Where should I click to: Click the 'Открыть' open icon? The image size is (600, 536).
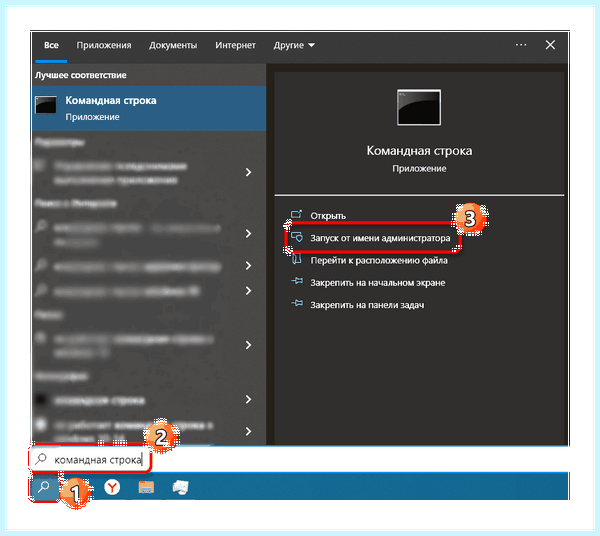pyautogui.click(x=297, y=214)
